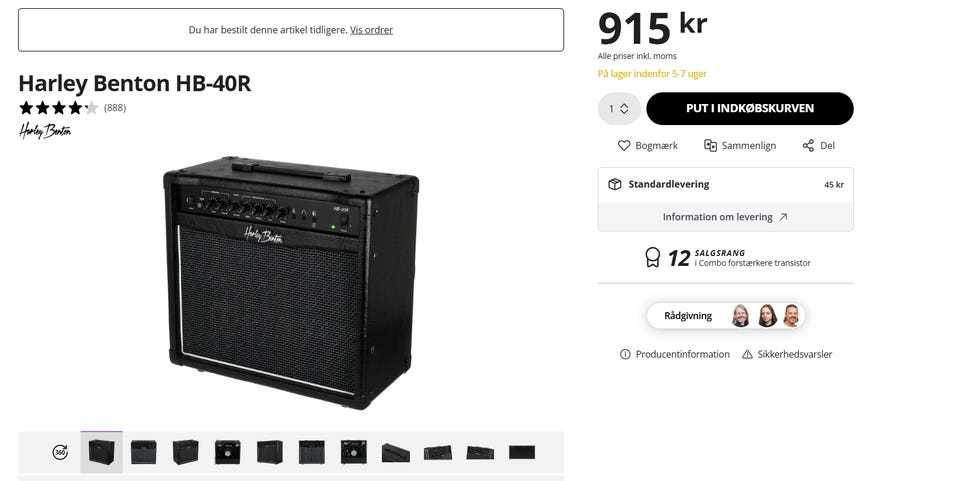Click the Sikkerhedsvarsler warning triangle icon
960x481 pixels.
click(747, 354)
